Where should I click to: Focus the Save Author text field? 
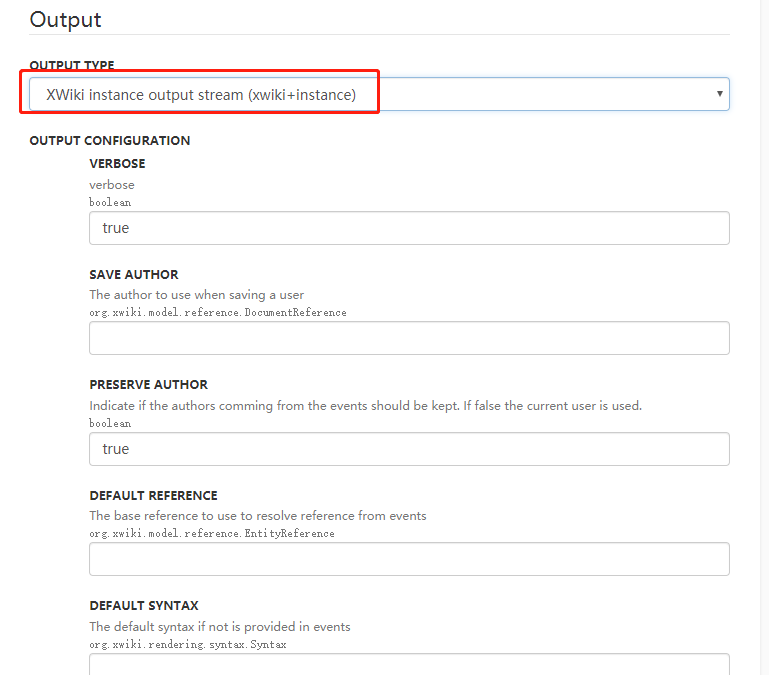click(x=409, y=338)
